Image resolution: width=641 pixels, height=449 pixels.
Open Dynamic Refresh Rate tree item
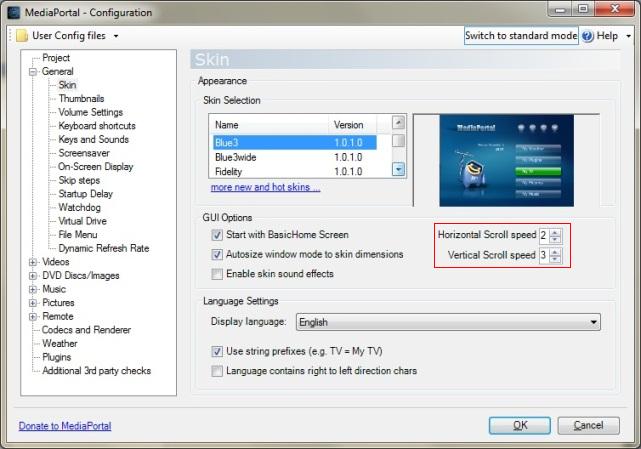[104, 248]
